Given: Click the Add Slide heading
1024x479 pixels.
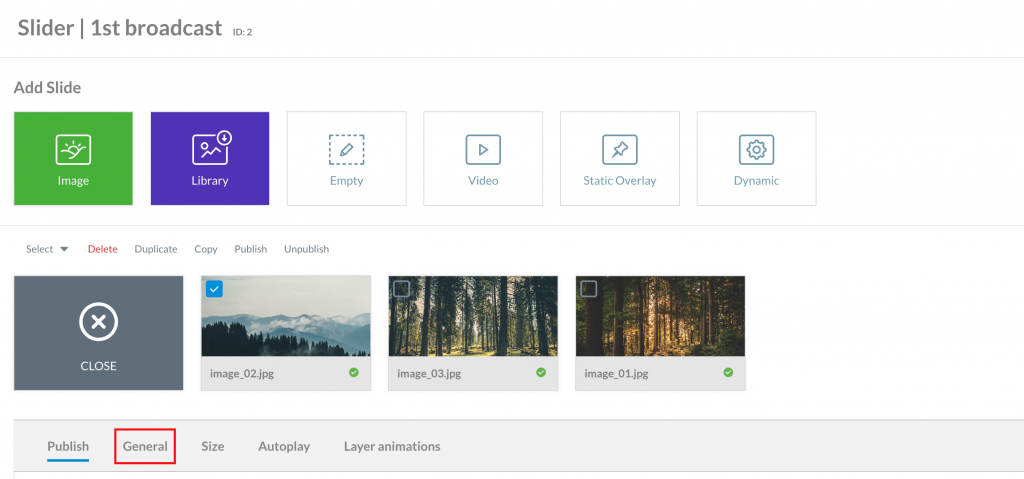Looking at the screenshot, I should [x=48, y=88].
